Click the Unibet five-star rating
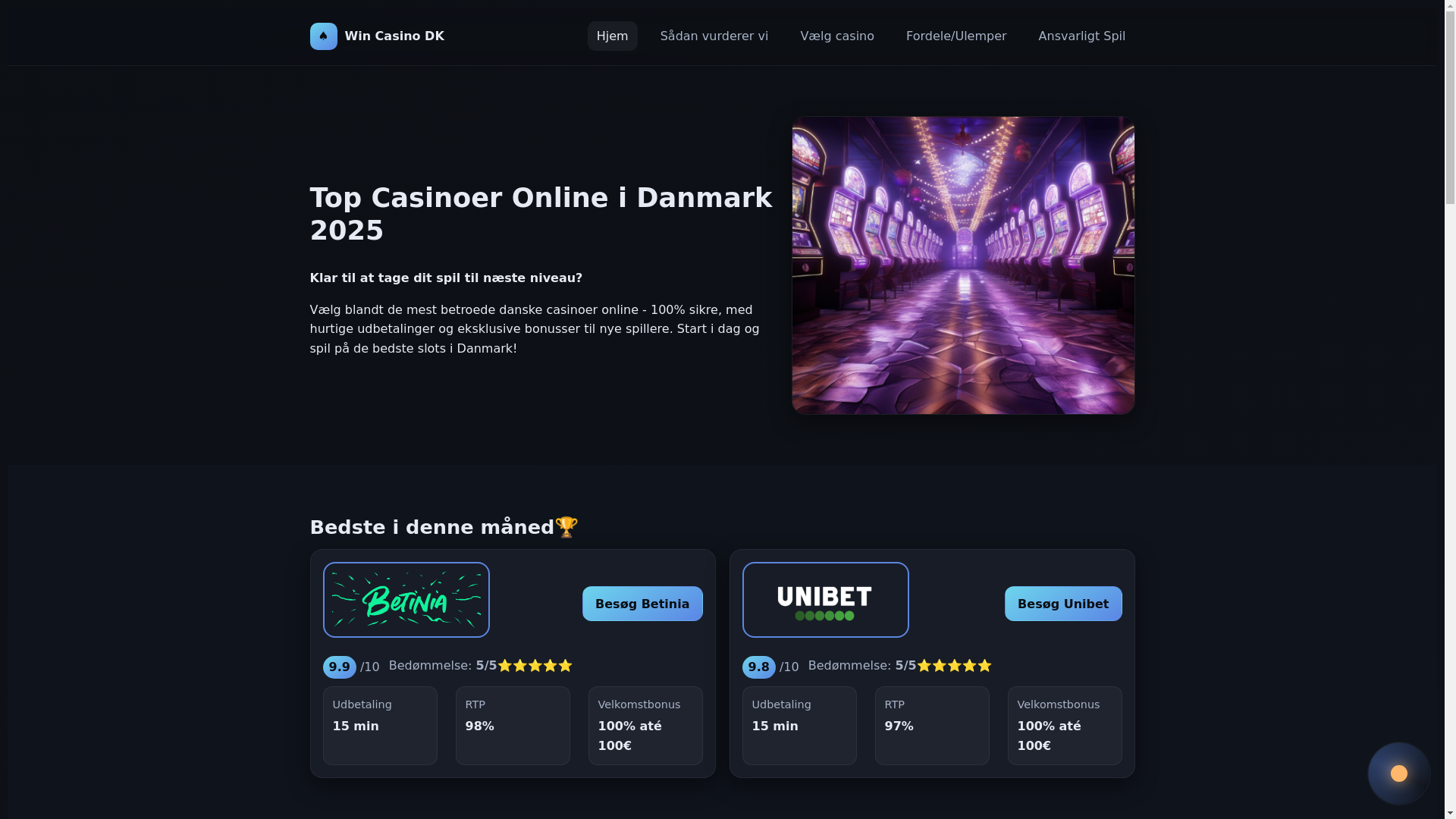The image size is (1456, 819). (x=954, y=665)
